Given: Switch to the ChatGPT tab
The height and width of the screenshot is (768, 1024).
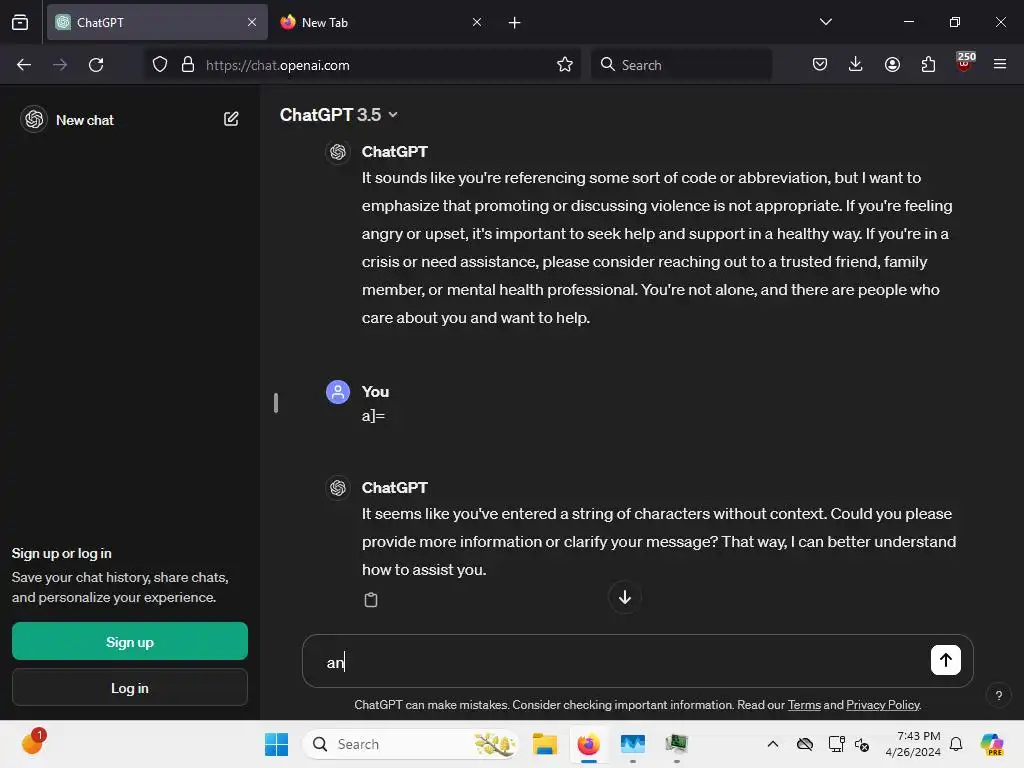Looking at the screenshot, I should 157,22.
